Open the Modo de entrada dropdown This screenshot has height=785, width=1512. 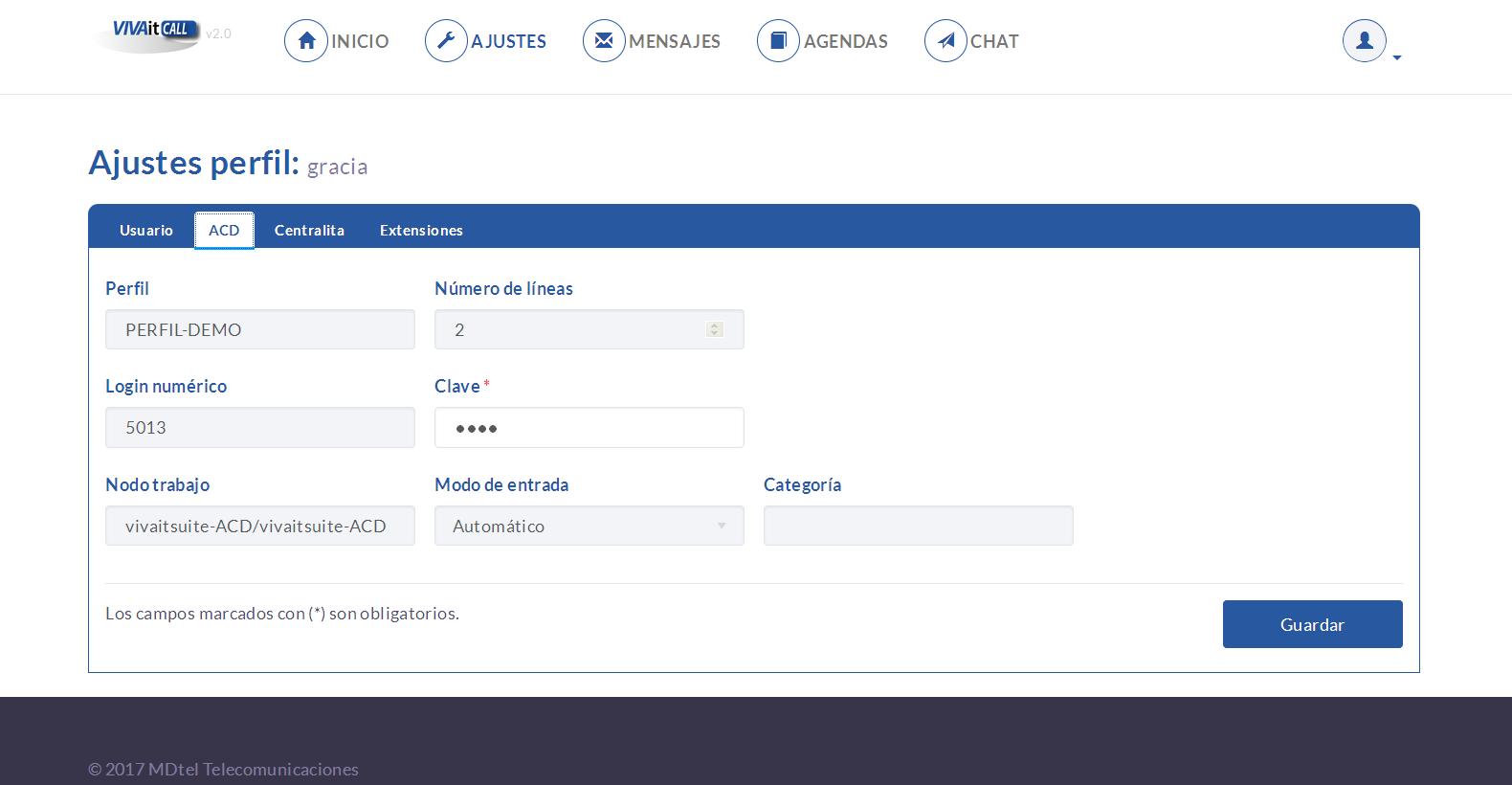589,526
